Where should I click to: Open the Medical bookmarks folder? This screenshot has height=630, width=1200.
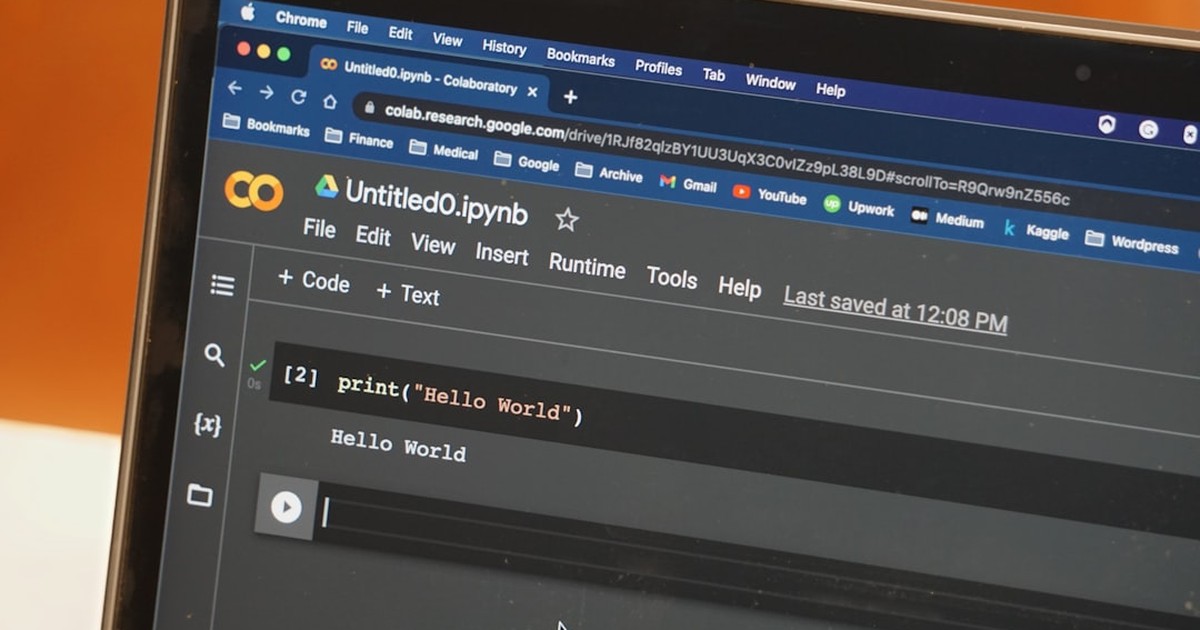click(x=444, y=151)
